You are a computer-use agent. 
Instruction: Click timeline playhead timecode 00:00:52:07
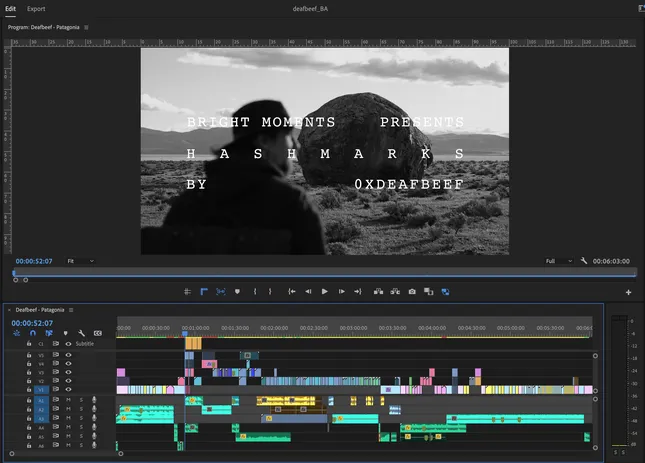(x=32, y=323)
